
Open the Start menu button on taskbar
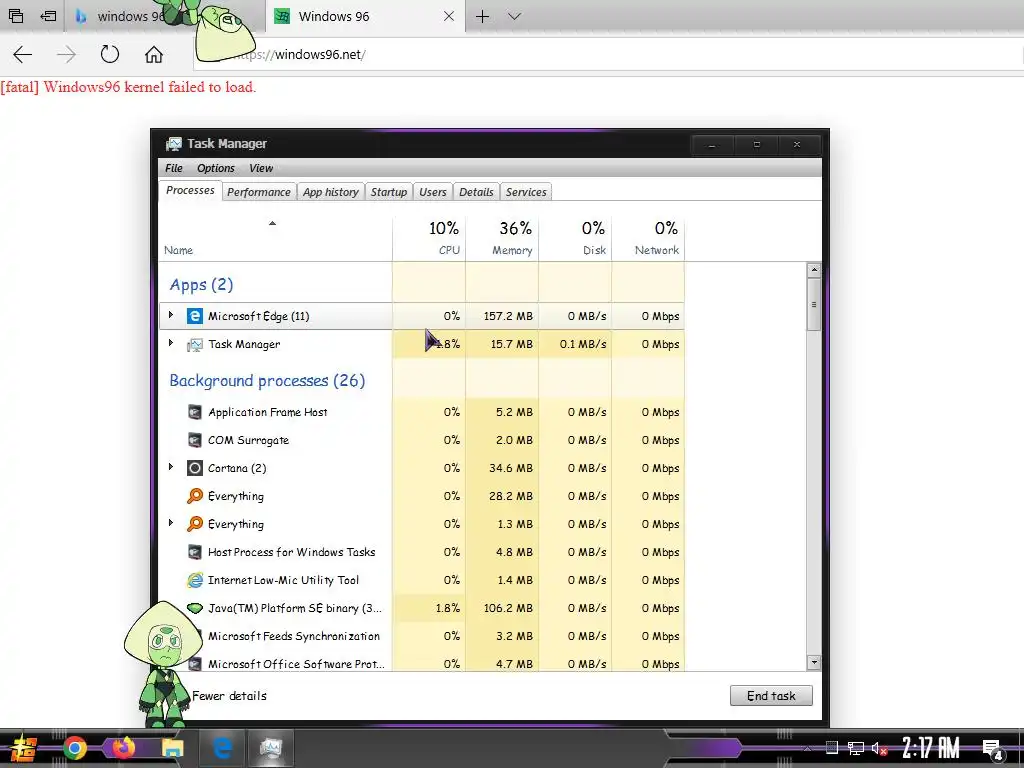[x=22, y=748]
